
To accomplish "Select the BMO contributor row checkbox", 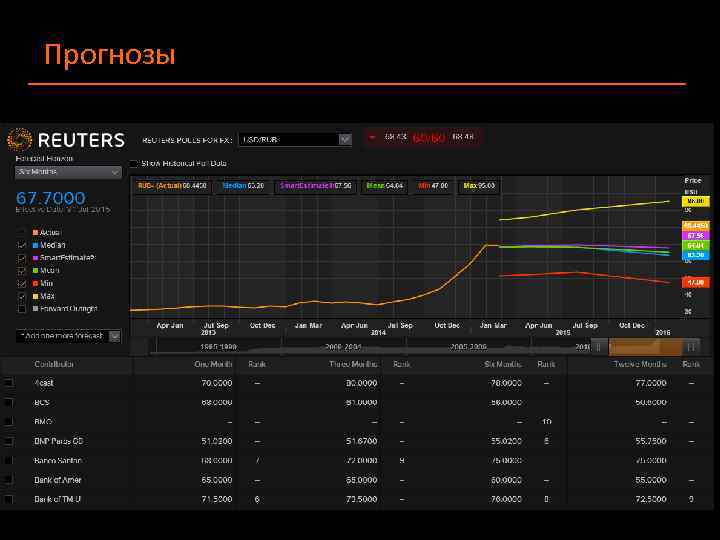I will point(9,422).
